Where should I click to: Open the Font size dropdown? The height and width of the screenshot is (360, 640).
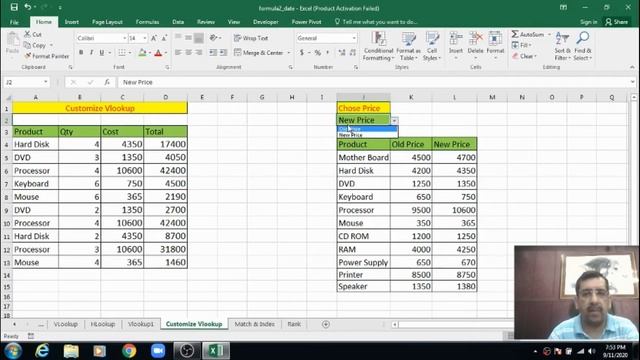144,38
